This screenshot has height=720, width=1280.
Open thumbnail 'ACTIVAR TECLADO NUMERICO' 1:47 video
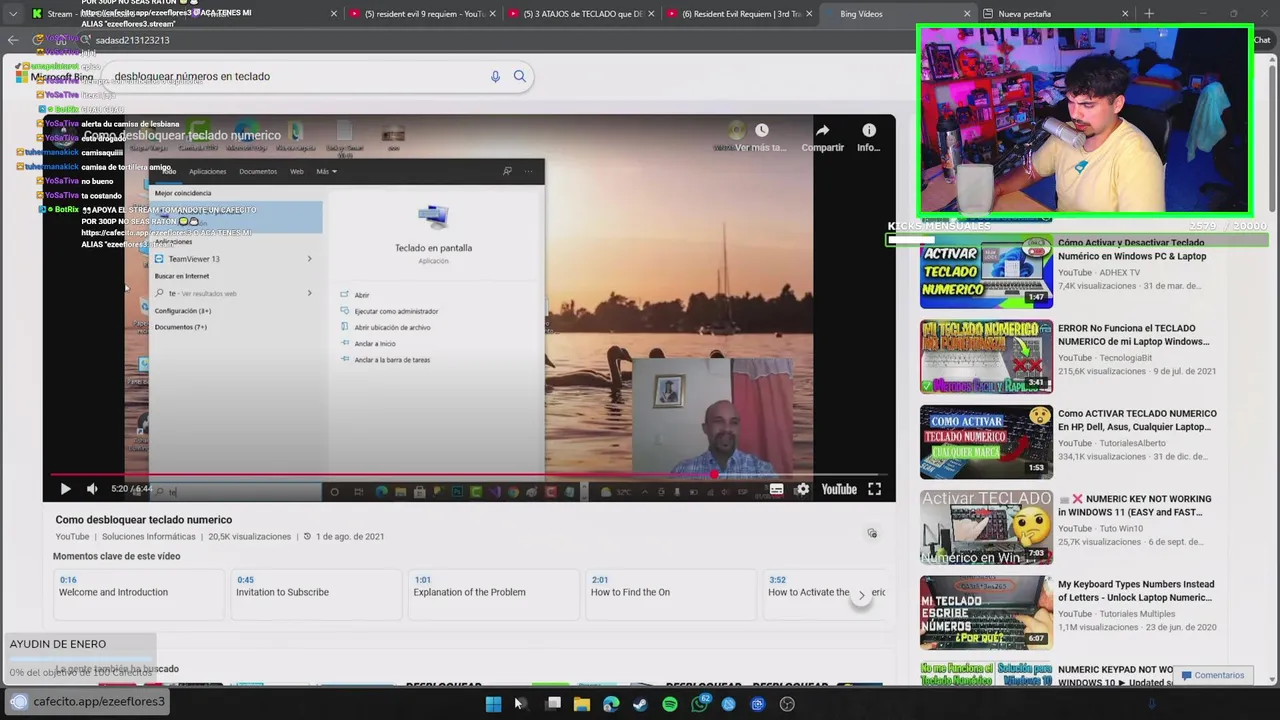coord(986,271)
